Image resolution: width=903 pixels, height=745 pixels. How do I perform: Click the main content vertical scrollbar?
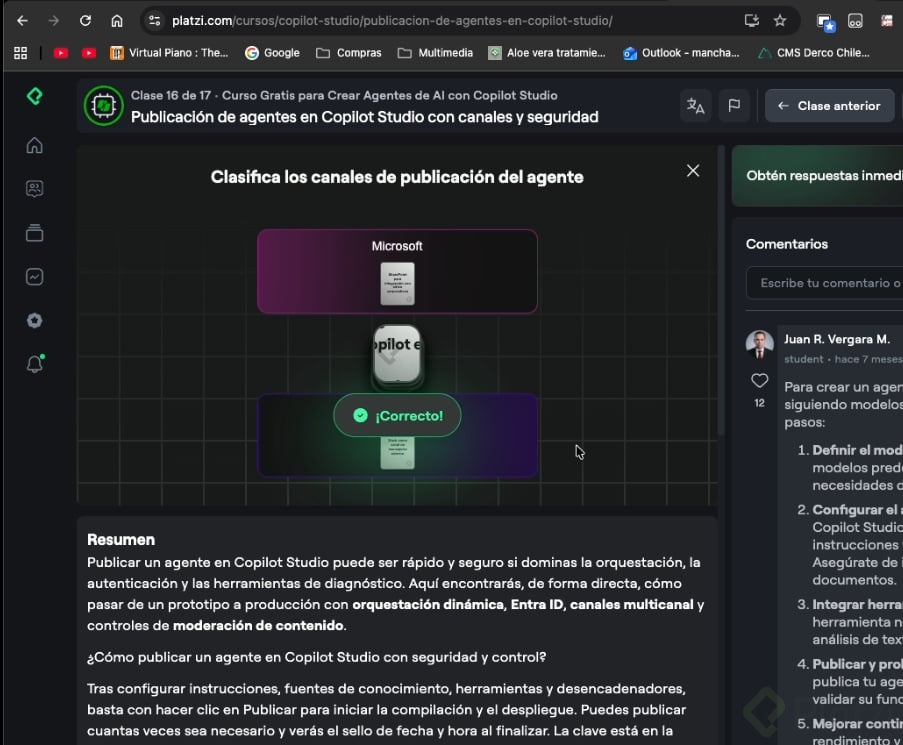click(x=721, y=291)
